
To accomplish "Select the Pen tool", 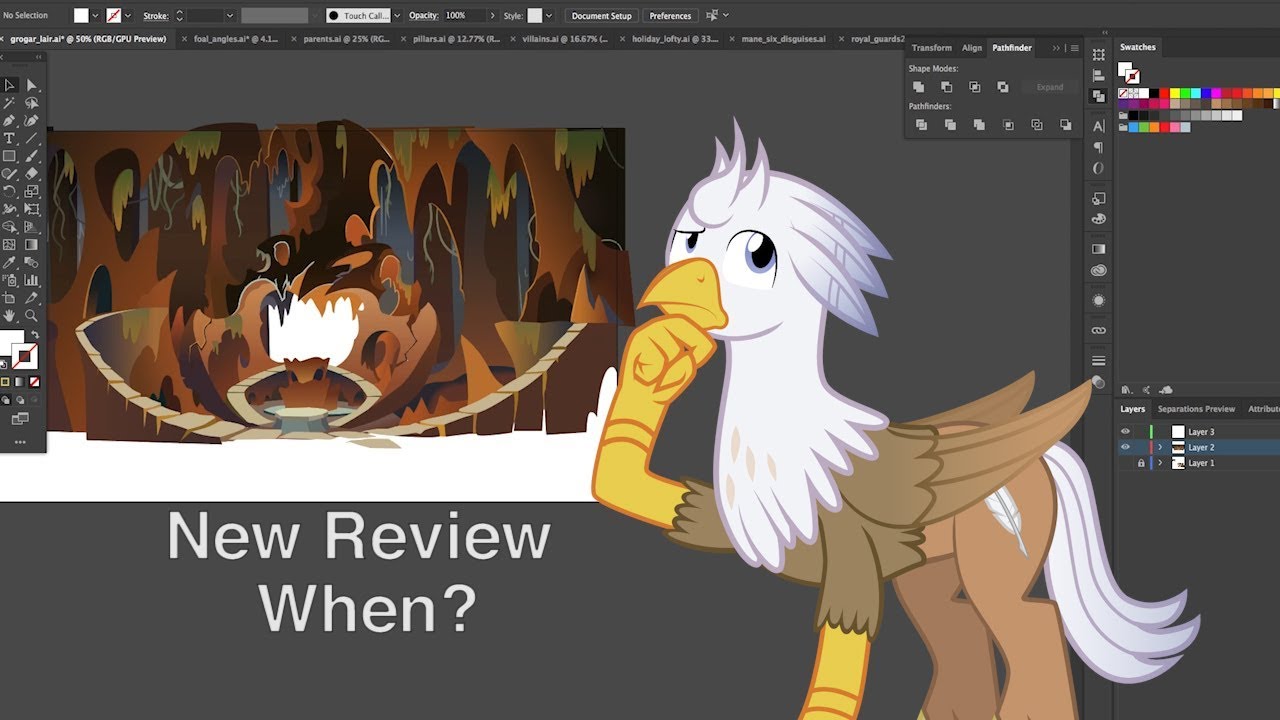I will [9, 120].
